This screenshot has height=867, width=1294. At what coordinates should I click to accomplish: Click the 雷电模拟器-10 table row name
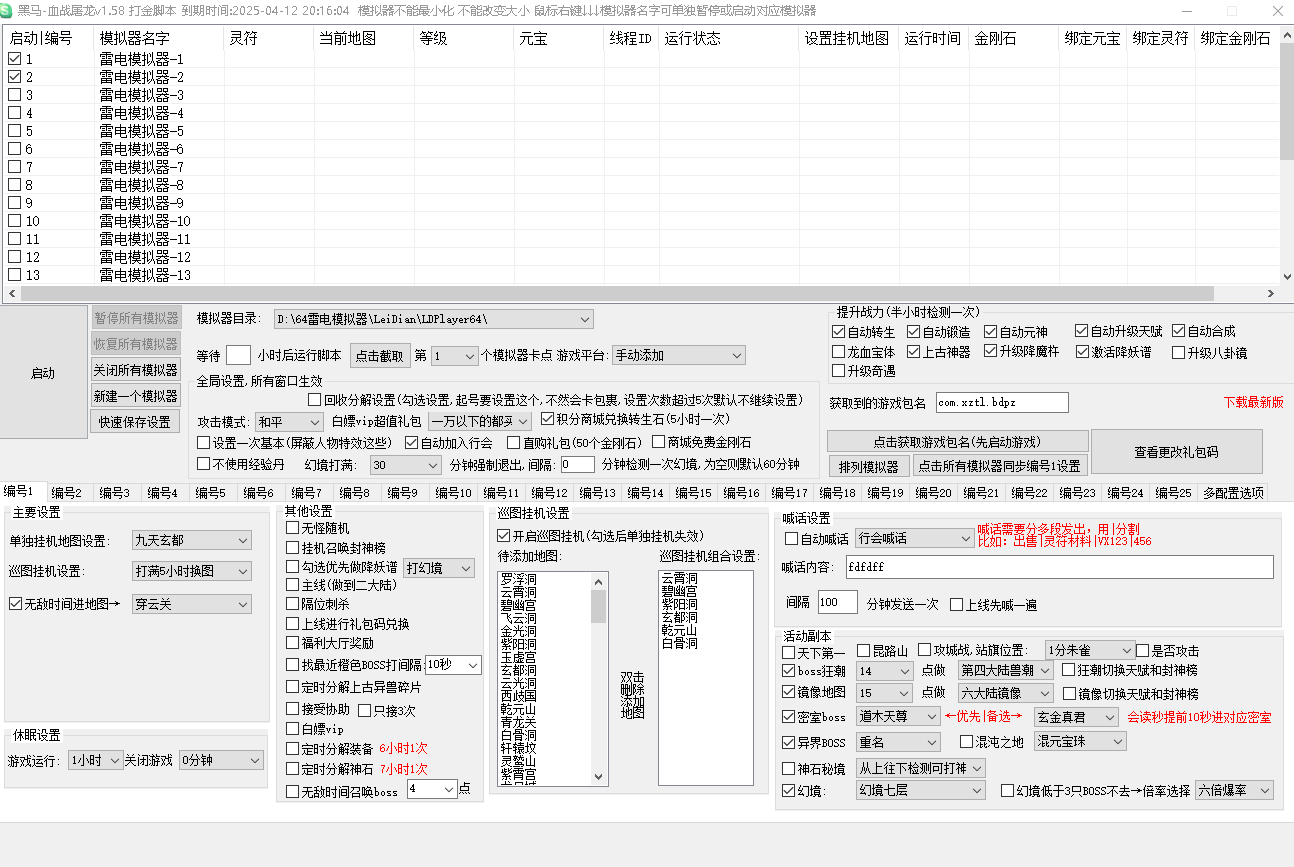145,221
